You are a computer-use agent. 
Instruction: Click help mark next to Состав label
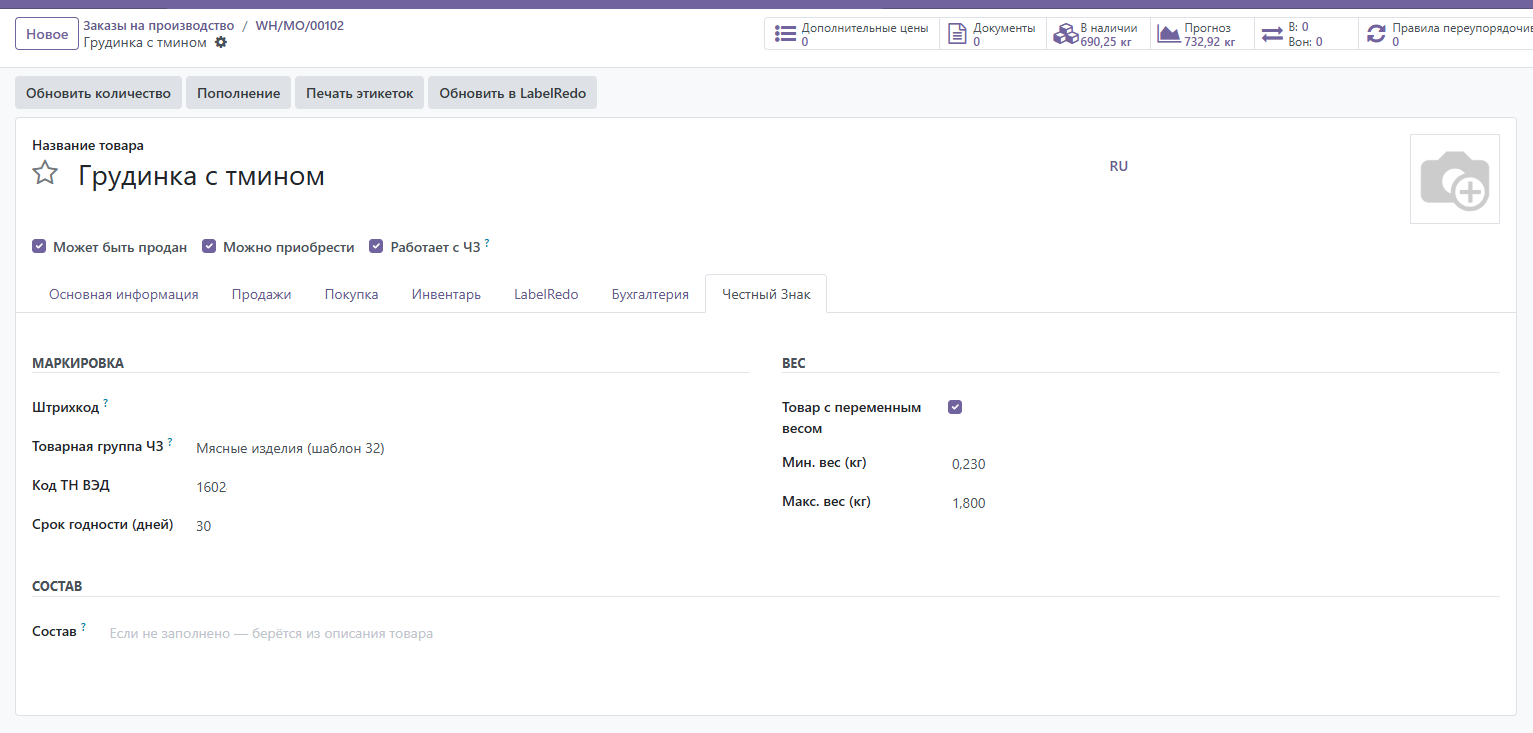[84, 627]
